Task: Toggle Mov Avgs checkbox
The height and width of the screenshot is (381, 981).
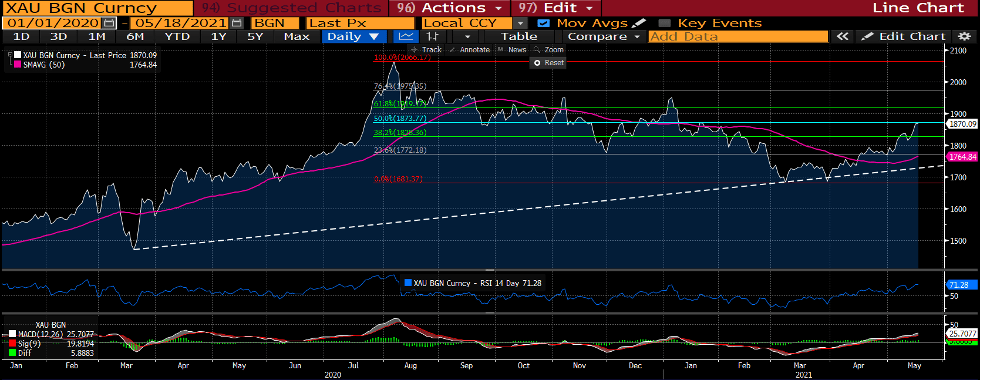Action: pos(544,23)
